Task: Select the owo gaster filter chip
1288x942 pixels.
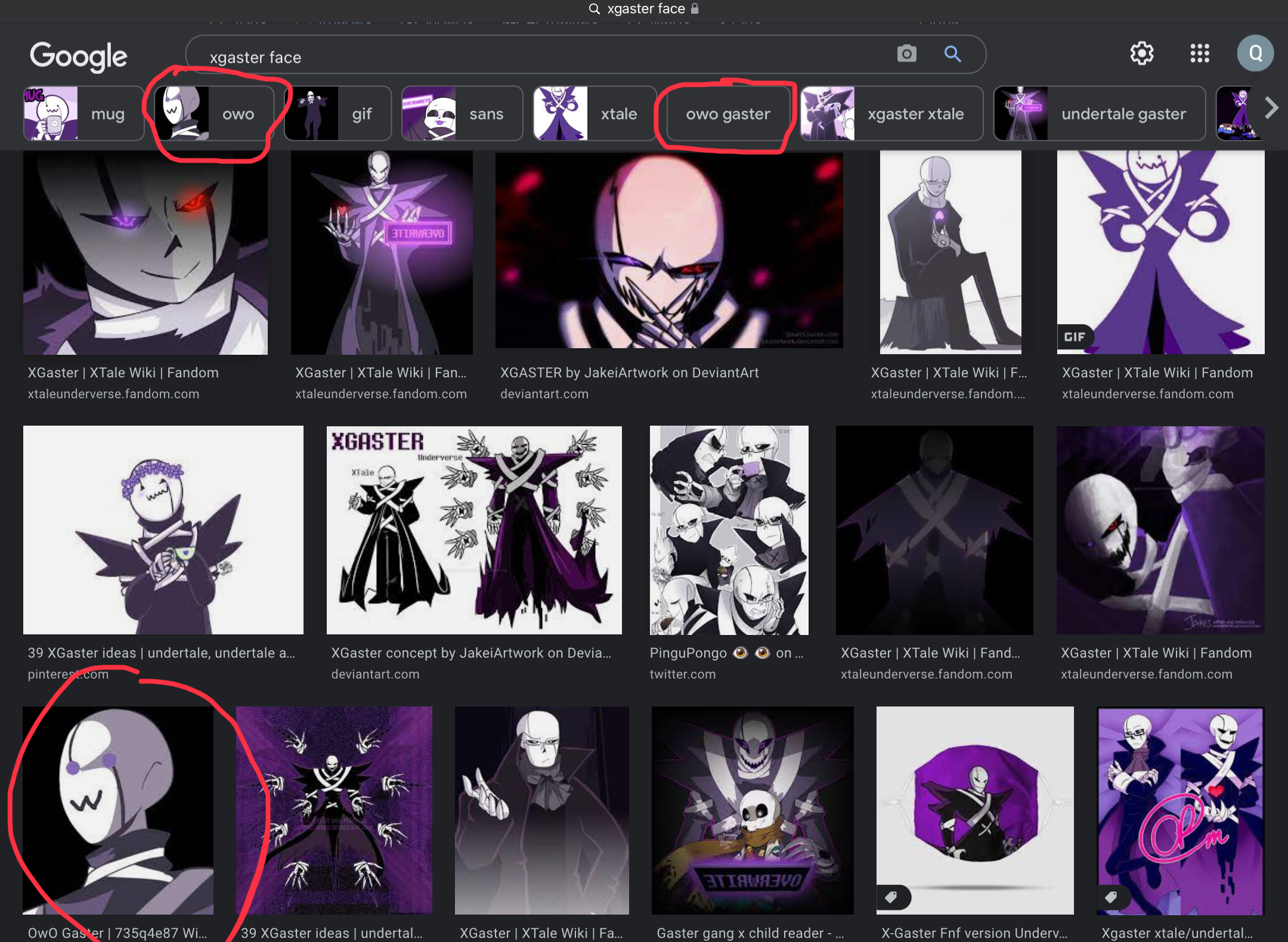Action: pyautogui.click(x=727, y=113)
